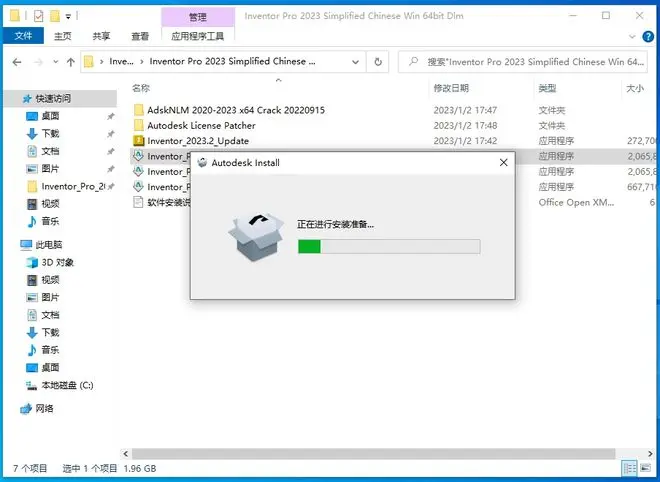Viewport: 660px width, 482px height.
Task: Click the horizontal scrollbar right arrow
Action: click(650, 454)
